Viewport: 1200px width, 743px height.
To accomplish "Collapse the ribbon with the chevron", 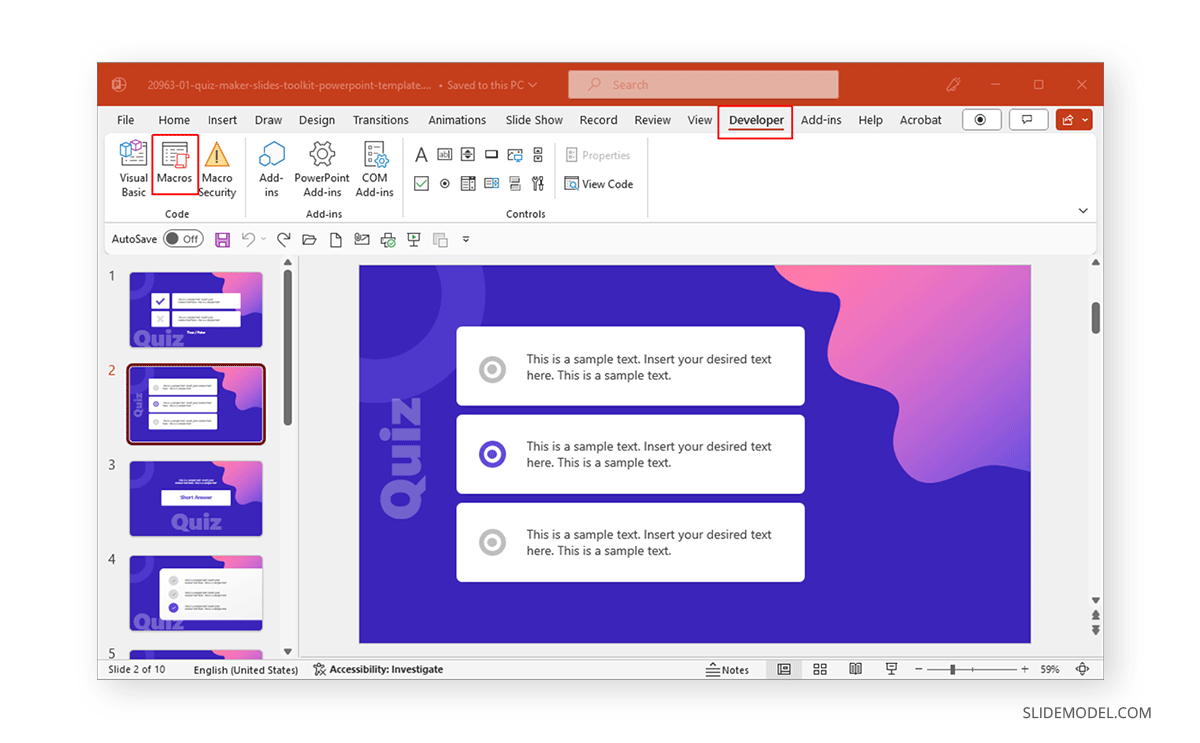I will pos(1083,210).
